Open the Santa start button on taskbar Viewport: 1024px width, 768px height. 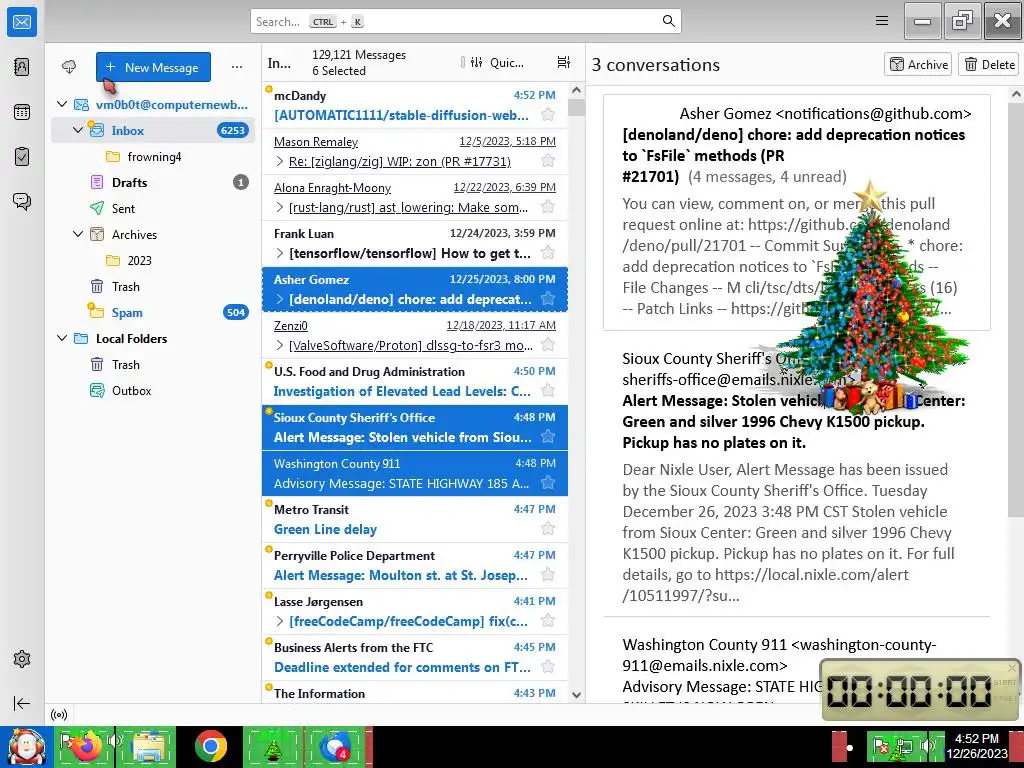26,747
